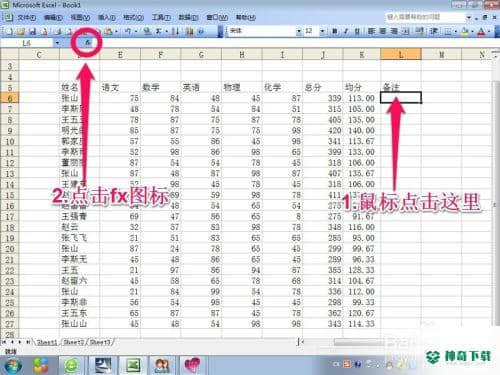This screenshot has height=375, width=500.
Task: Toggle bold formatting
Action: click(x=335, y=31)
